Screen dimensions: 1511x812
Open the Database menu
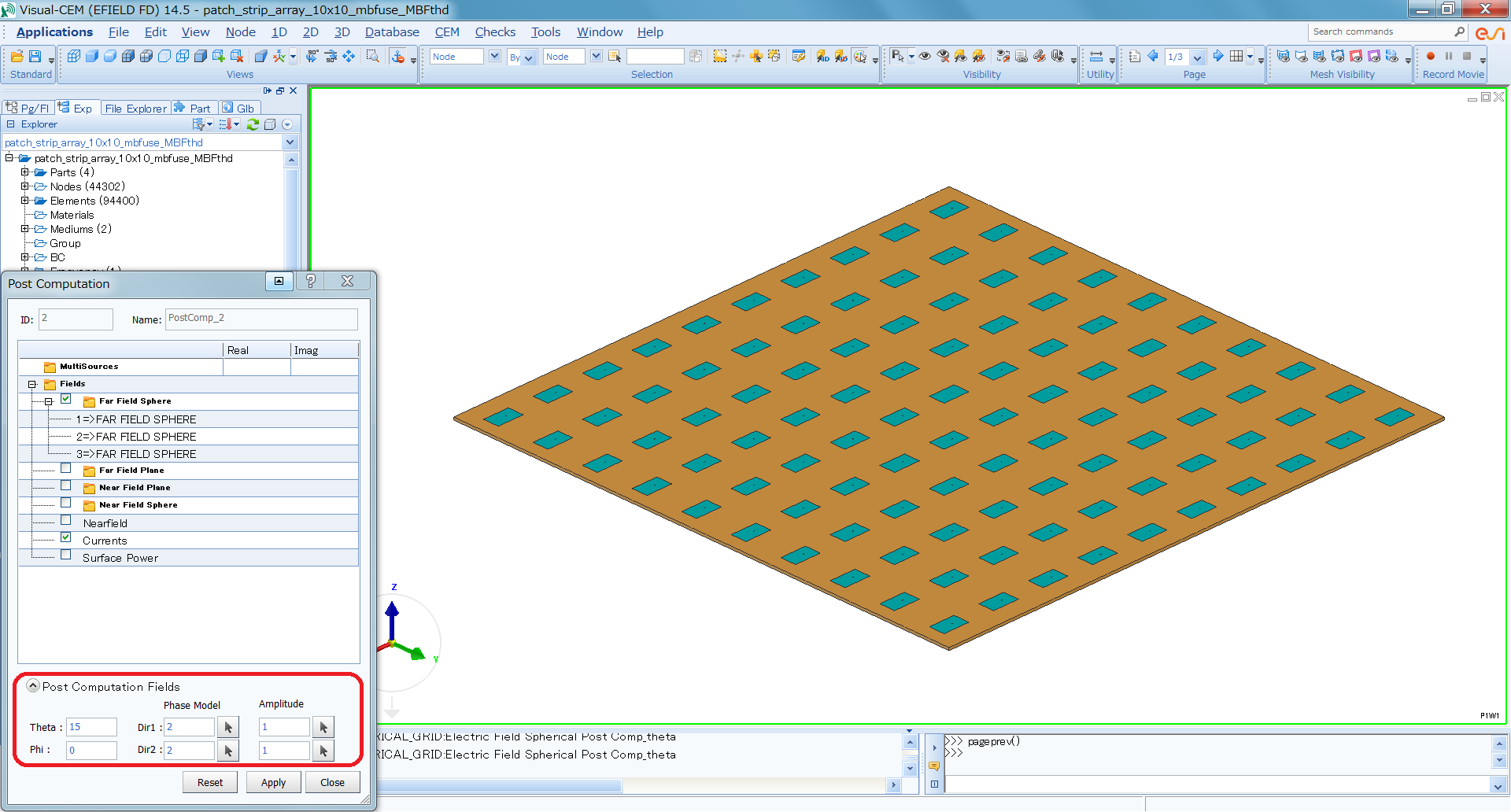pyautogui.click(x=392, y=32)
